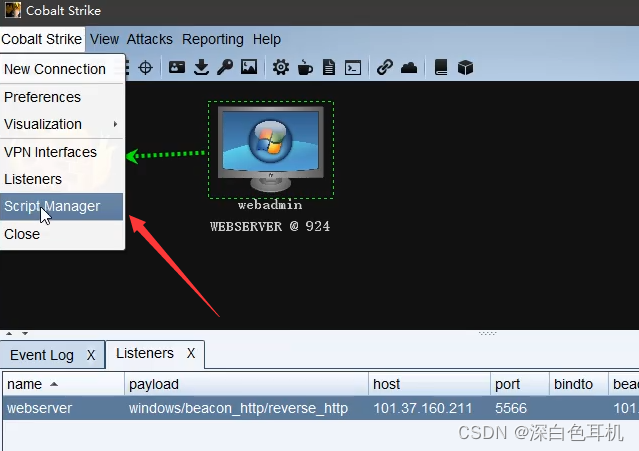Open the Downloads arrow icon
This screenshot has height=451, width=639.
tap(201, 67)
